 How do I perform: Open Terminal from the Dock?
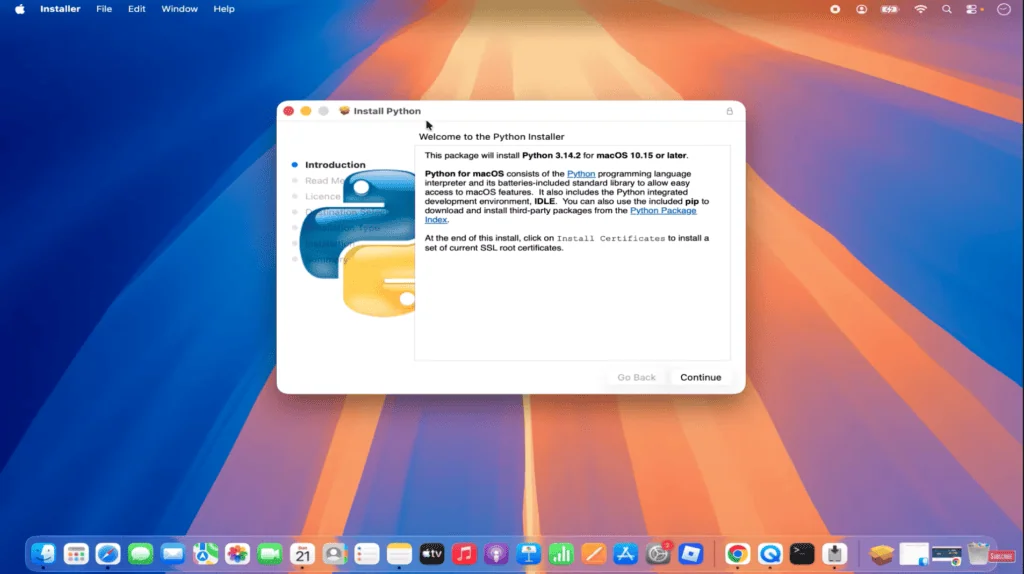pos(802,554)
